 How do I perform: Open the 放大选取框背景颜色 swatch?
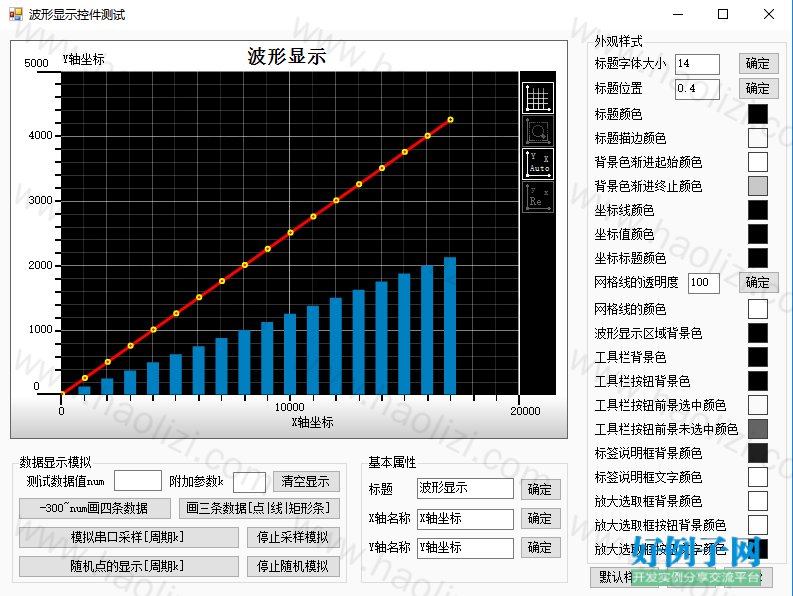point(758,501)
